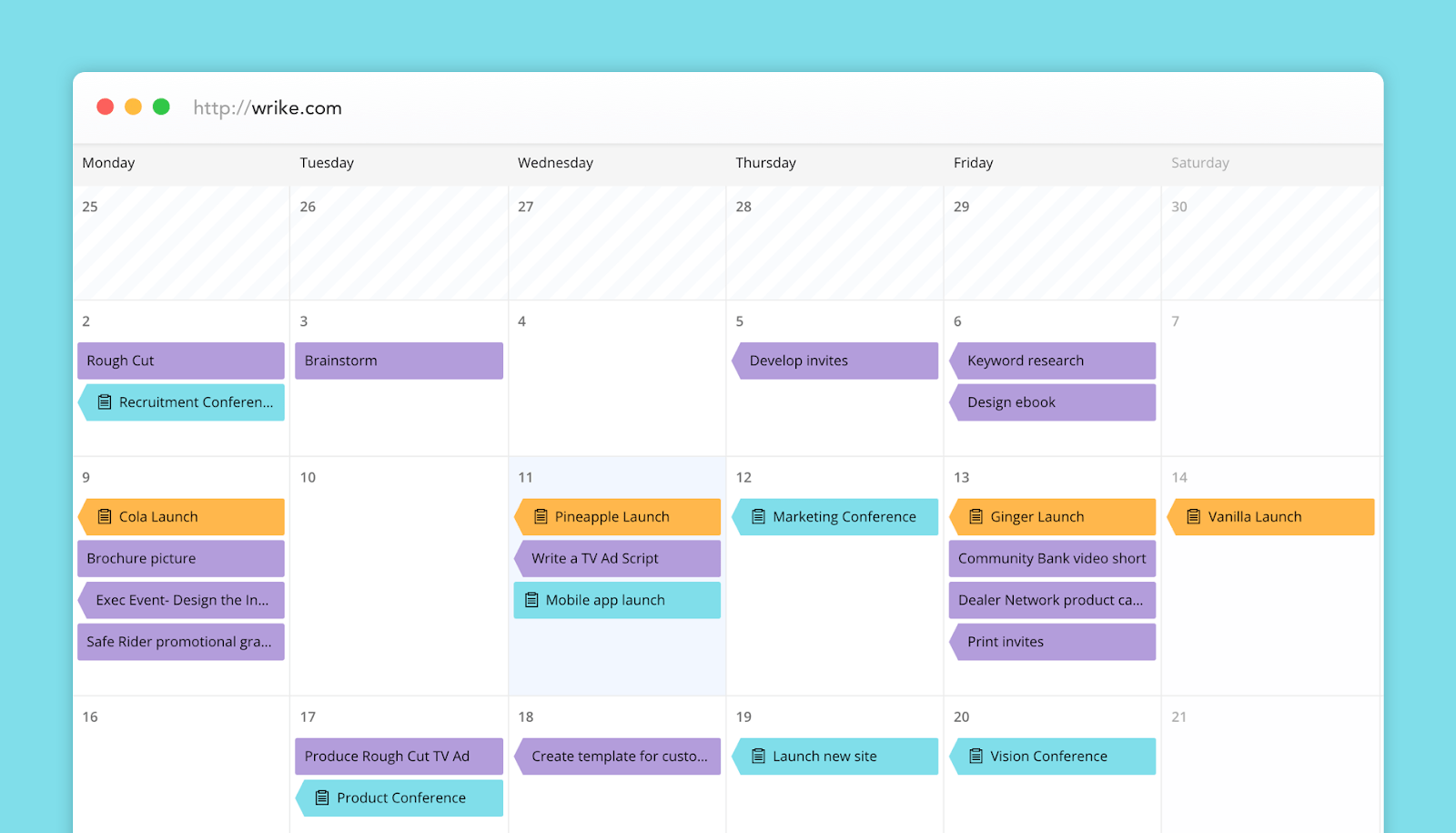Click the clipboard icon on Vision Conference

click(976, 756)
